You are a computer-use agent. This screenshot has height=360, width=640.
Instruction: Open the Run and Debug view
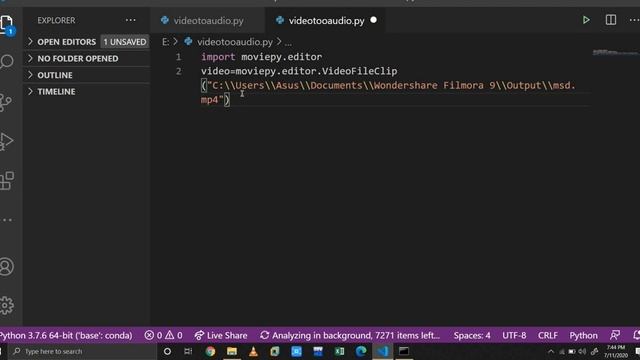pos(7,142)
